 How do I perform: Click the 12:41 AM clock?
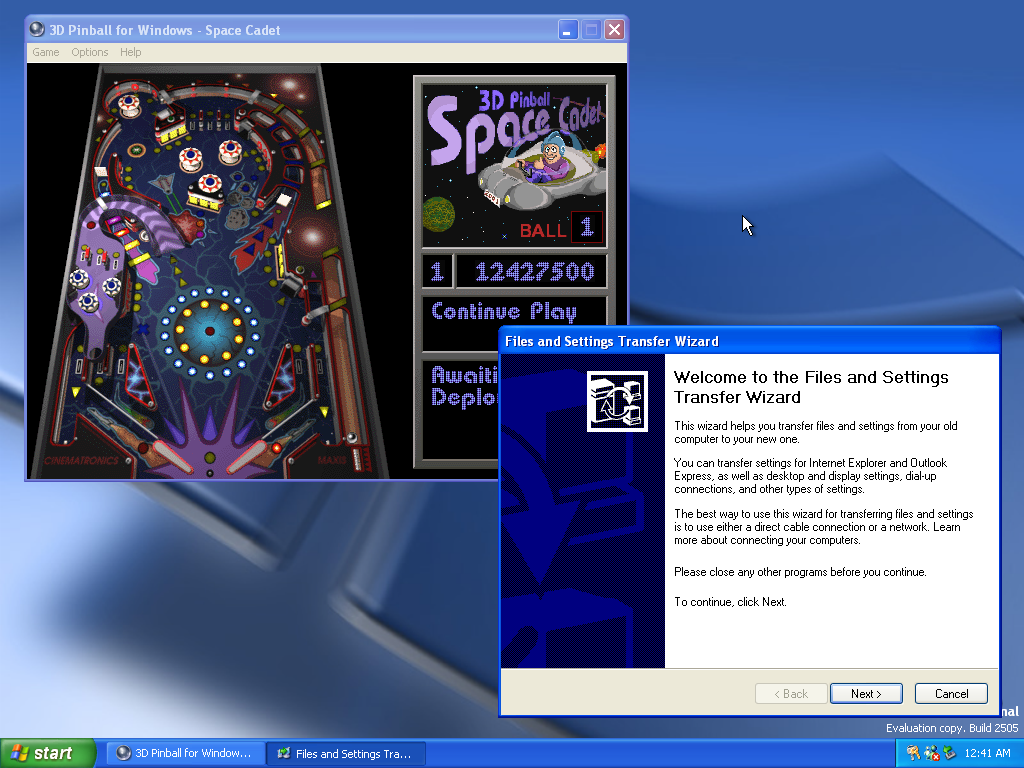pos(987,753)
